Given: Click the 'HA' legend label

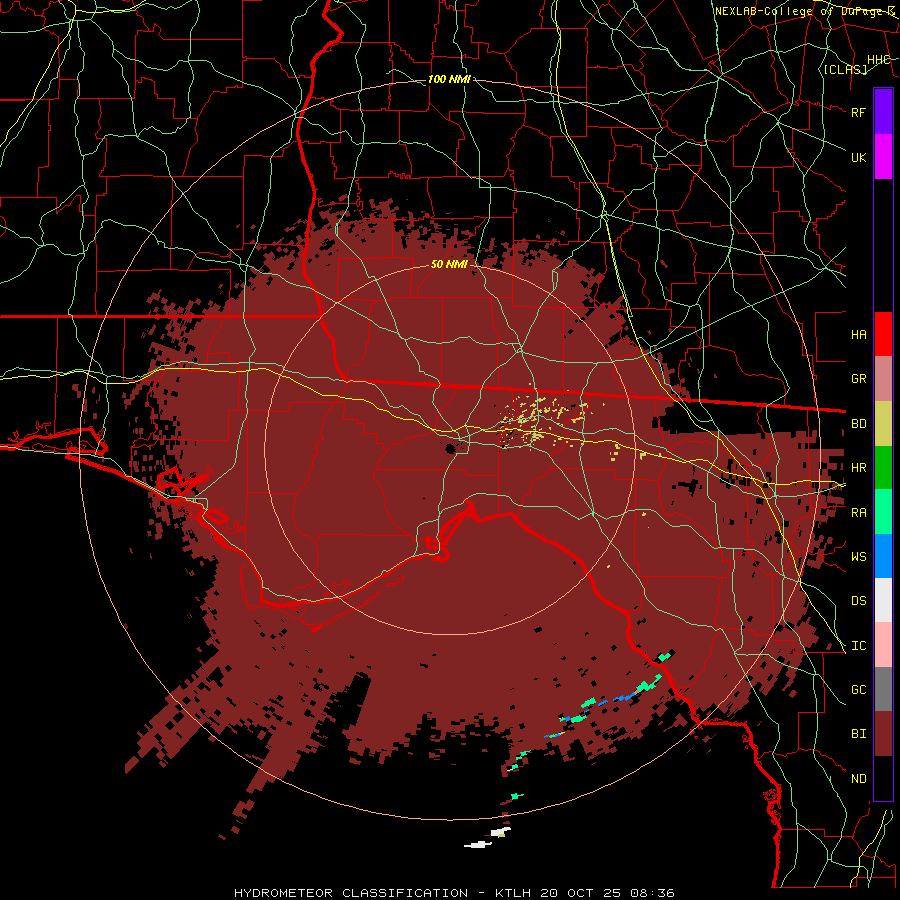Looking at the screenshot, I should click(858, 335).
